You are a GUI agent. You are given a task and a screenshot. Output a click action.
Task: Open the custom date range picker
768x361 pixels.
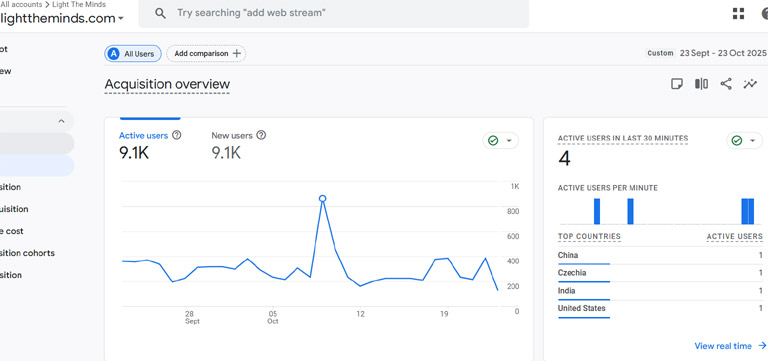pyautogui.click(x=706, y=53)
